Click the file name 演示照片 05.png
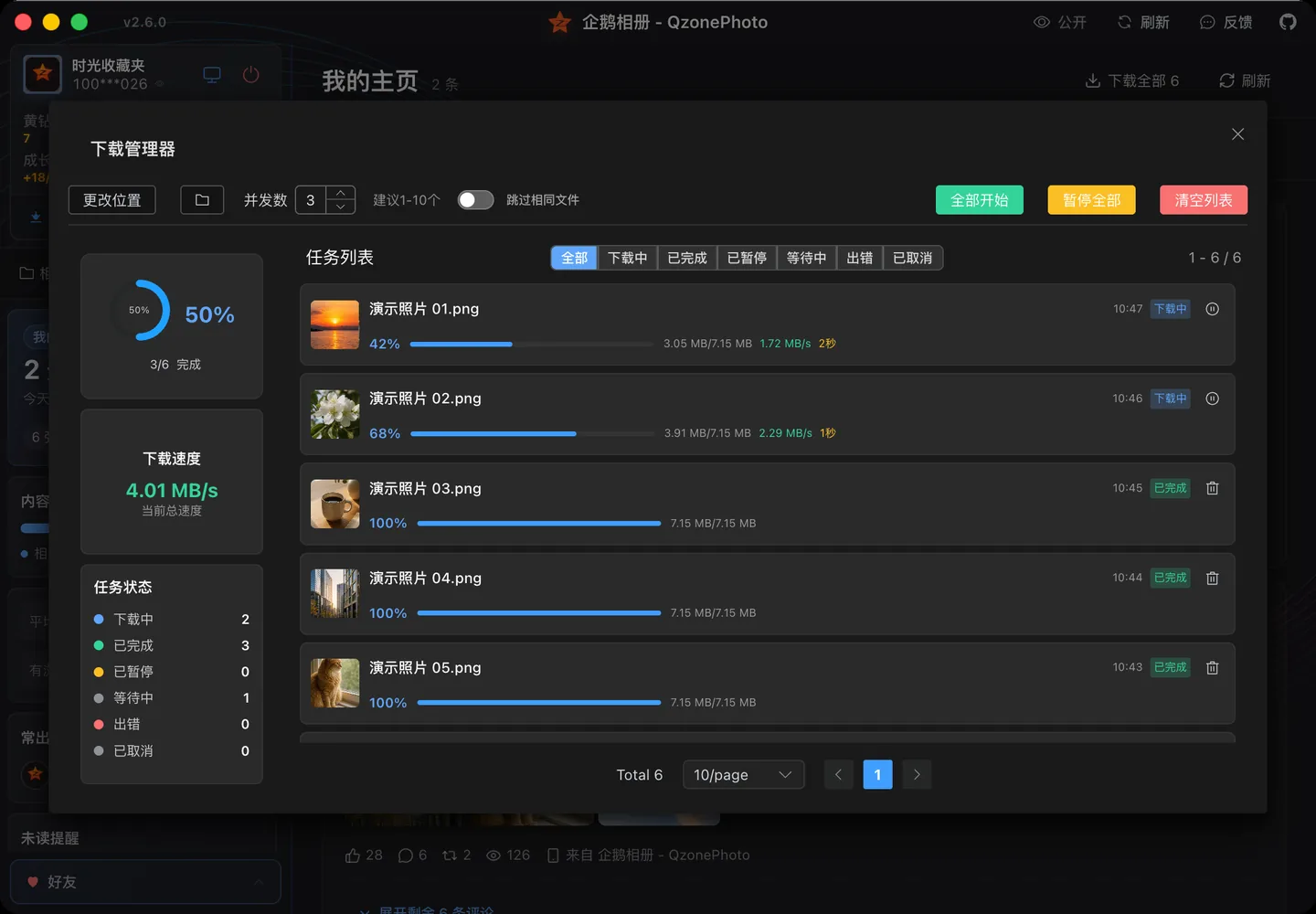 [x=425, y=668]
